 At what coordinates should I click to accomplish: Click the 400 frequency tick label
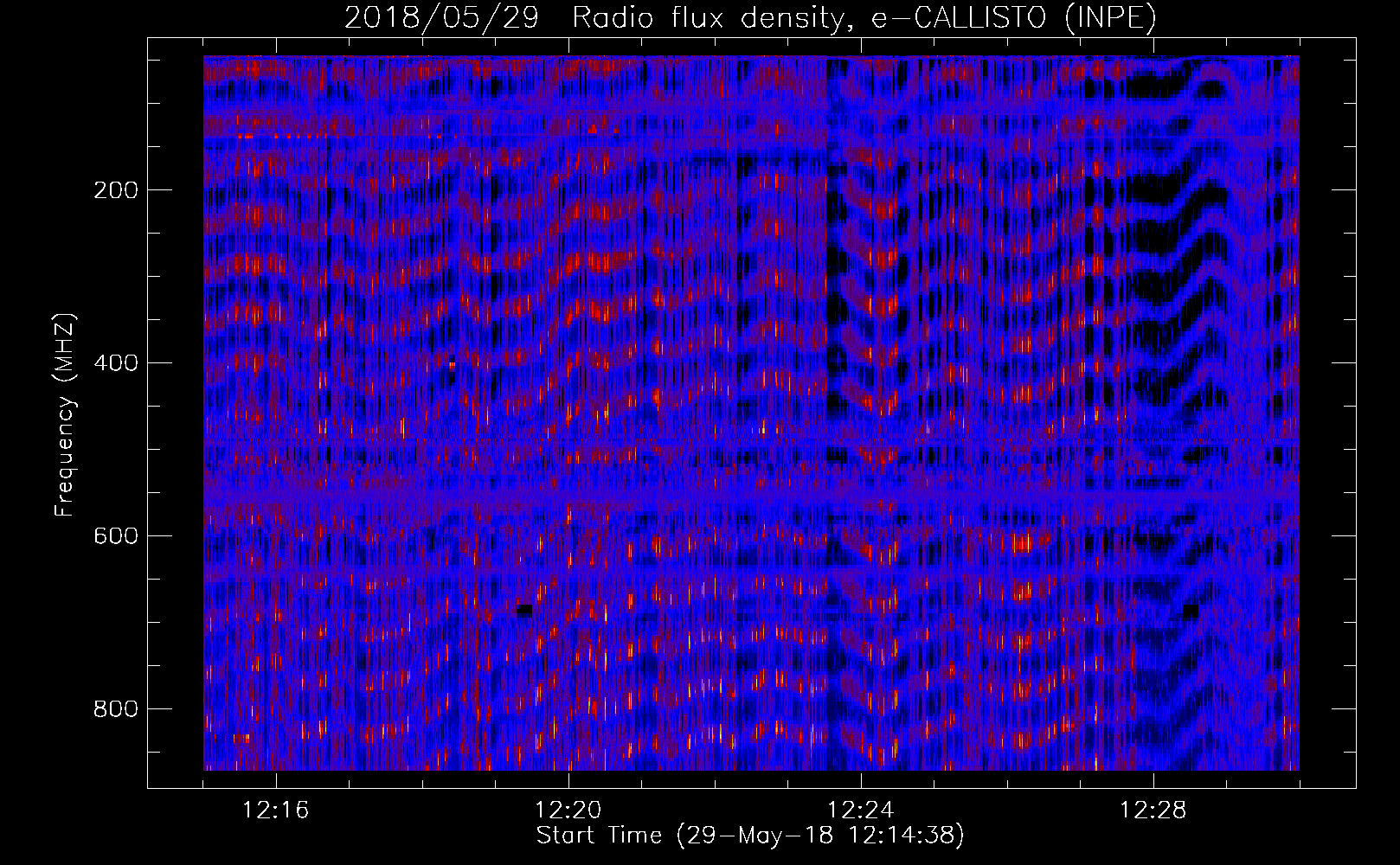click(116, 363)
